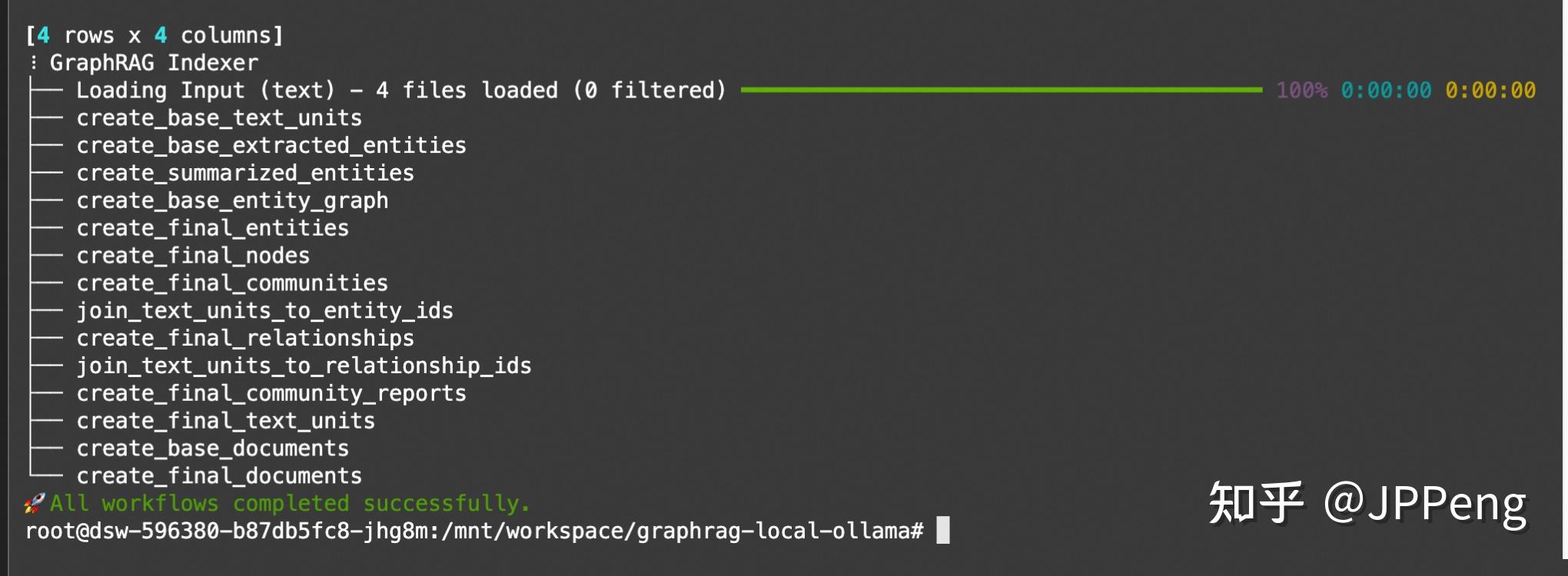Click join_text_units_to_entity_ids line
Screen dimensions: 1568x576
point(264,311)
